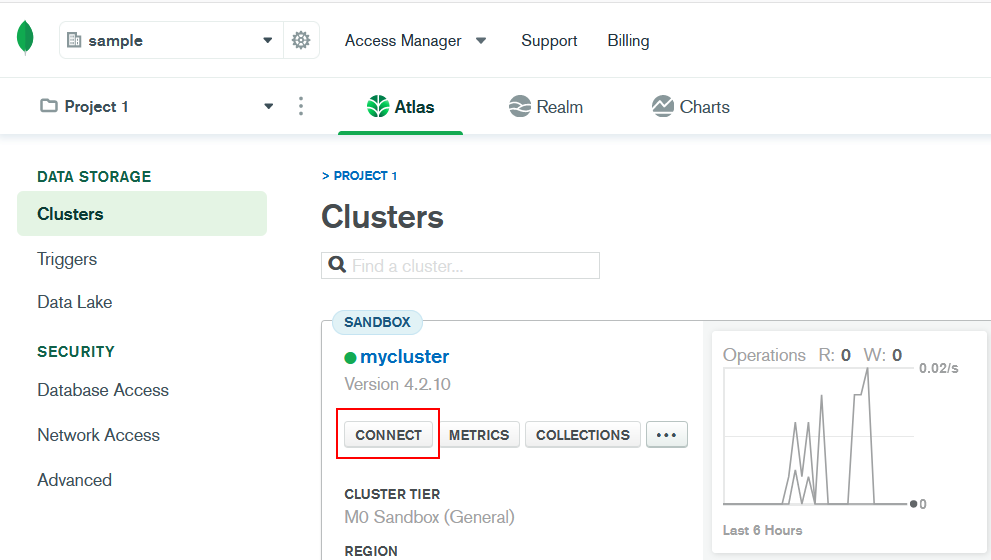Open the mycluster link
The height and width of the screenshot is (560, 991).
(404, 356)
